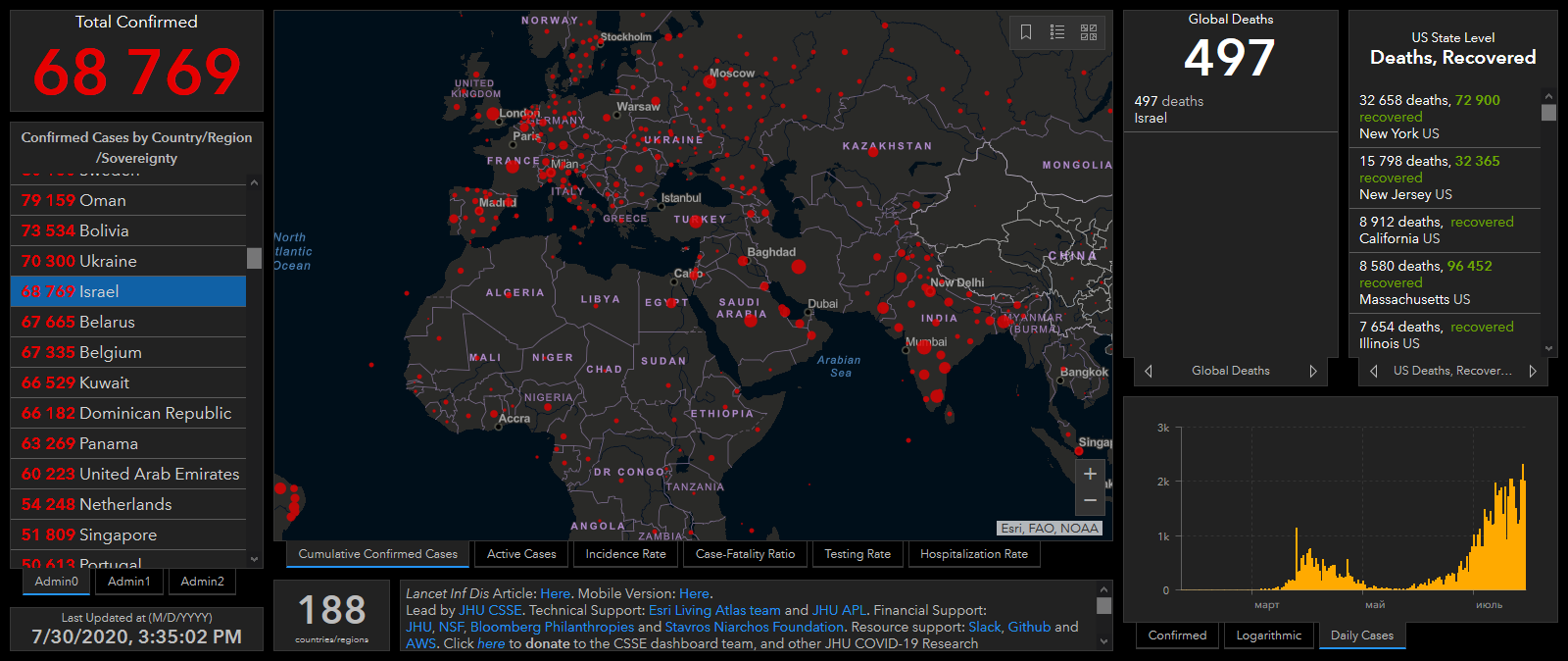Go to next US Deaths panel
Viewport: 1568px width, 661px height.
tap(1533, 371)
